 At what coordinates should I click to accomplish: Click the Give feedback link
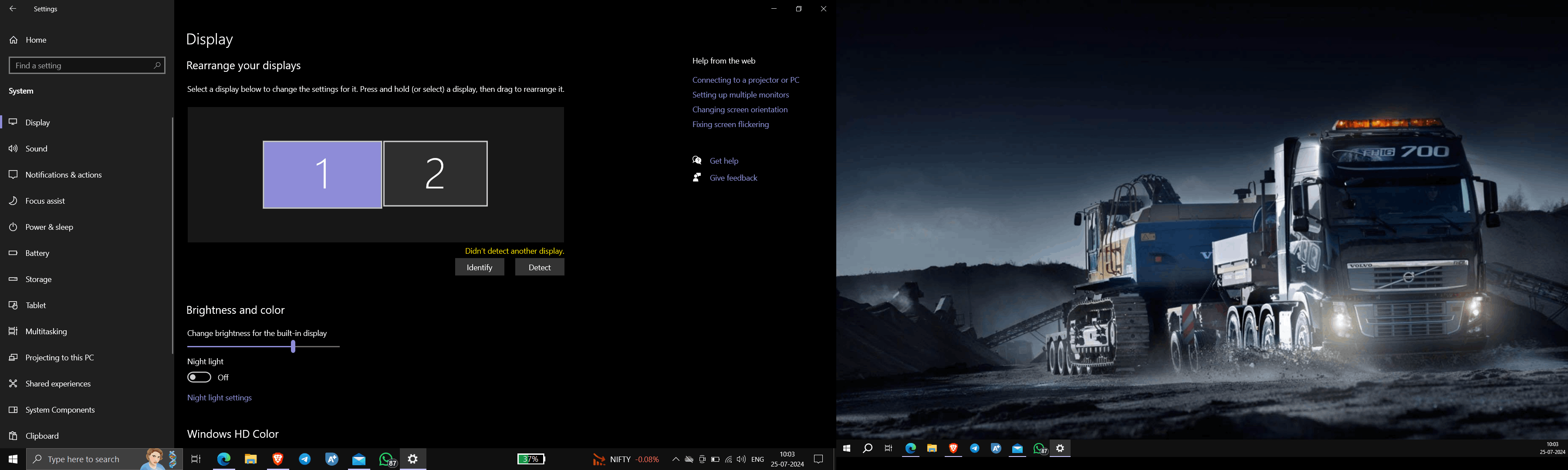733,178
